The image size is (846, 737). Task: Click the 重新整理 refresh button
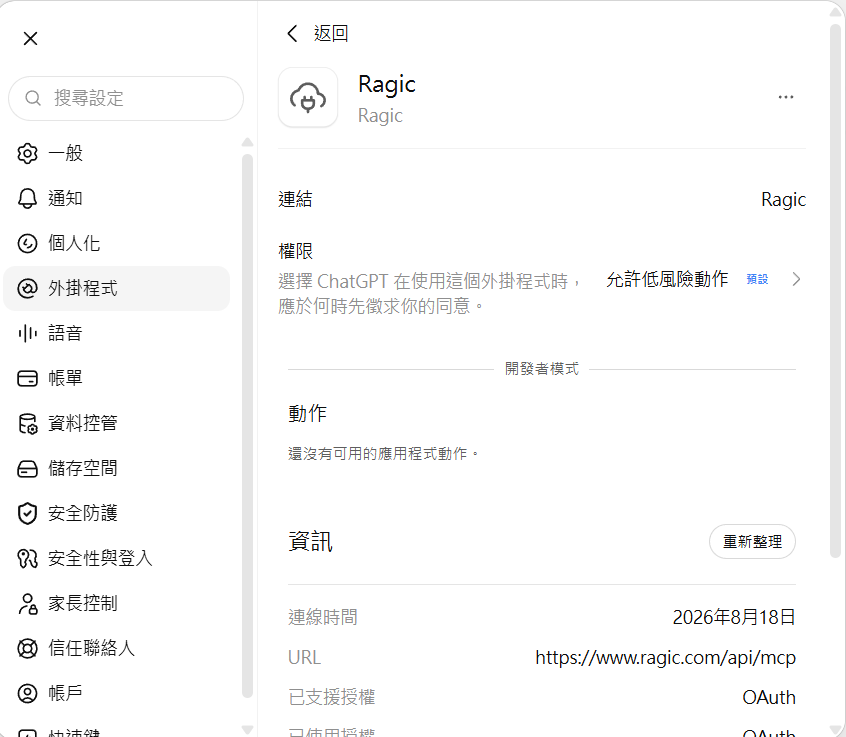click(752, 542)
